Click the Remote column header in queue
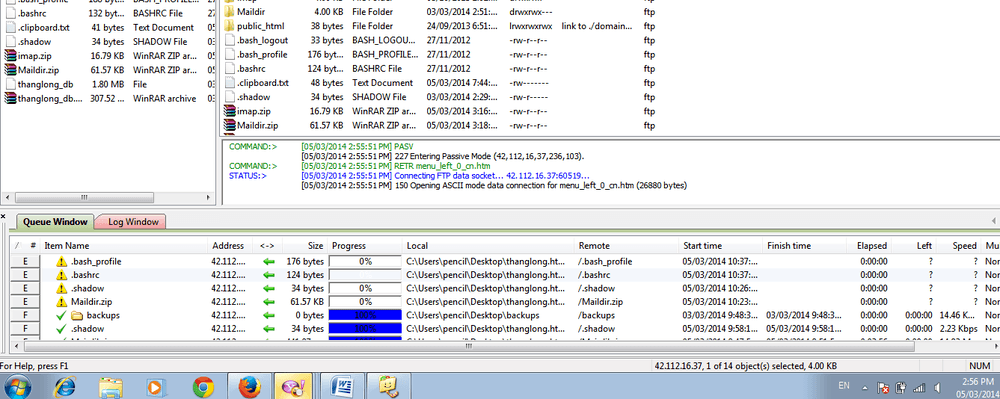1000x399 pixels. click(627, 245)
